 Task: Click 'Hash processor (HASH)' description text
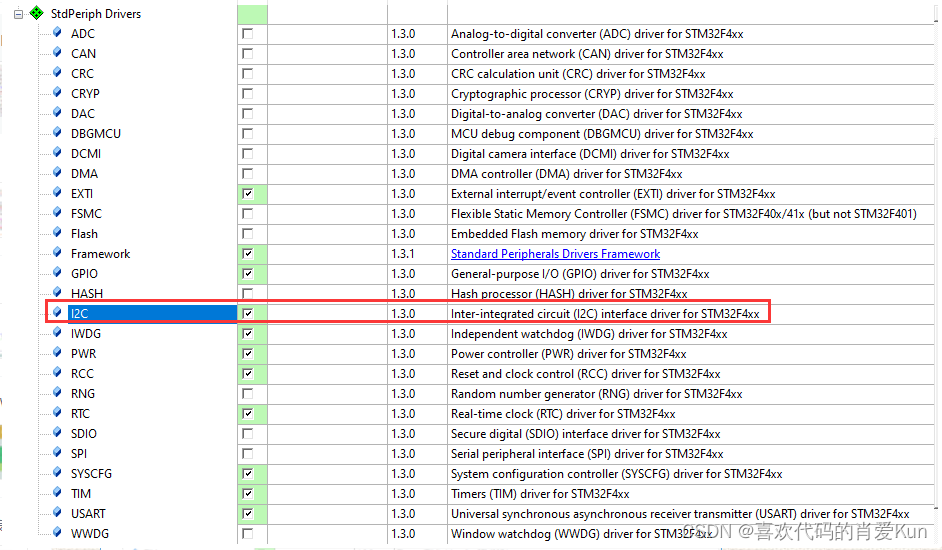[569, 293]
